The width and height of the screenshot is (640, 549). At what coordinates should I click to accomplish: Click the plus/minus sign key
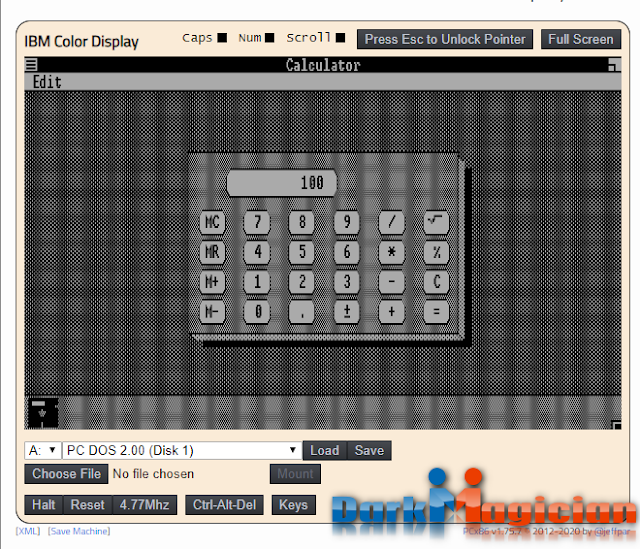pyautogui.click(x=347, y=312)
